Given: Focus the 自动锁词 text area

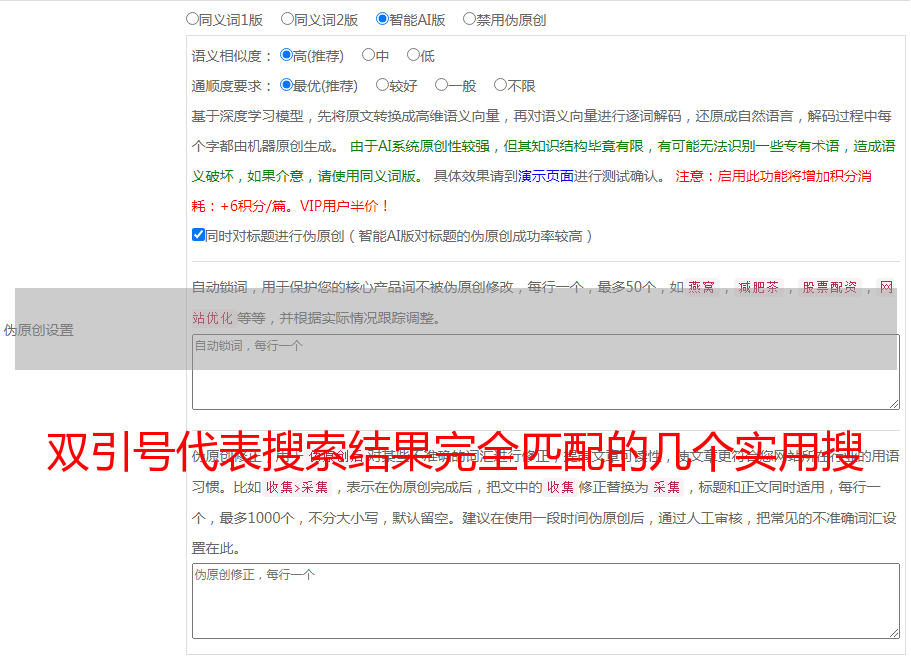Looking at the screenshot, I should pyautogui.click(x=546, y=372).
